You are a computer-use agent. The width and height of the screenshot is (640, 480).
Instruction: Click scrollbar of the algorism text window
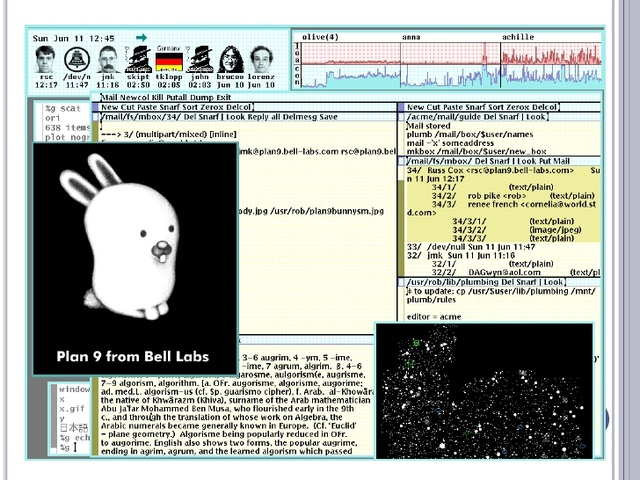click(x=96, y=416)
